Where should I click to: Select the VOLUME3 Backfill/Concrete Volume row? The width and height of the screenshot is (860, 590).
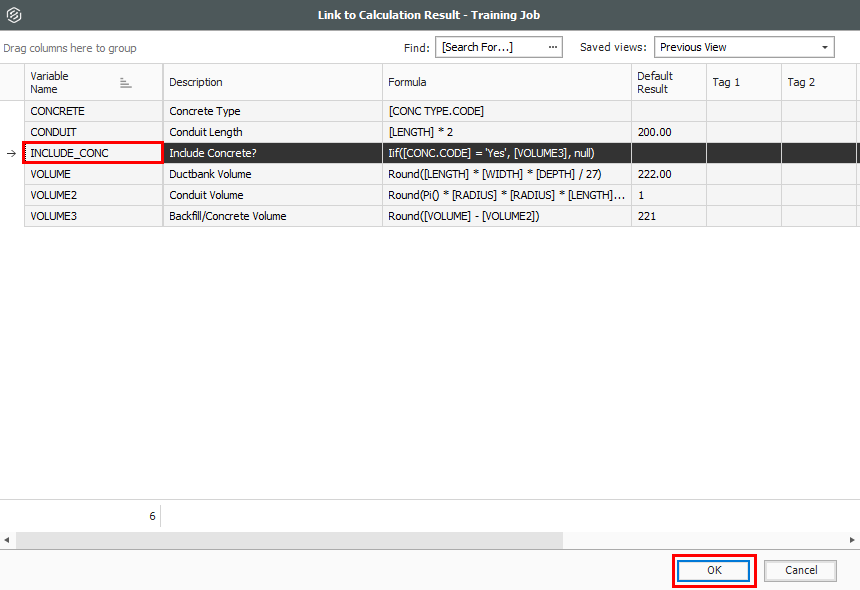point(93,216)
